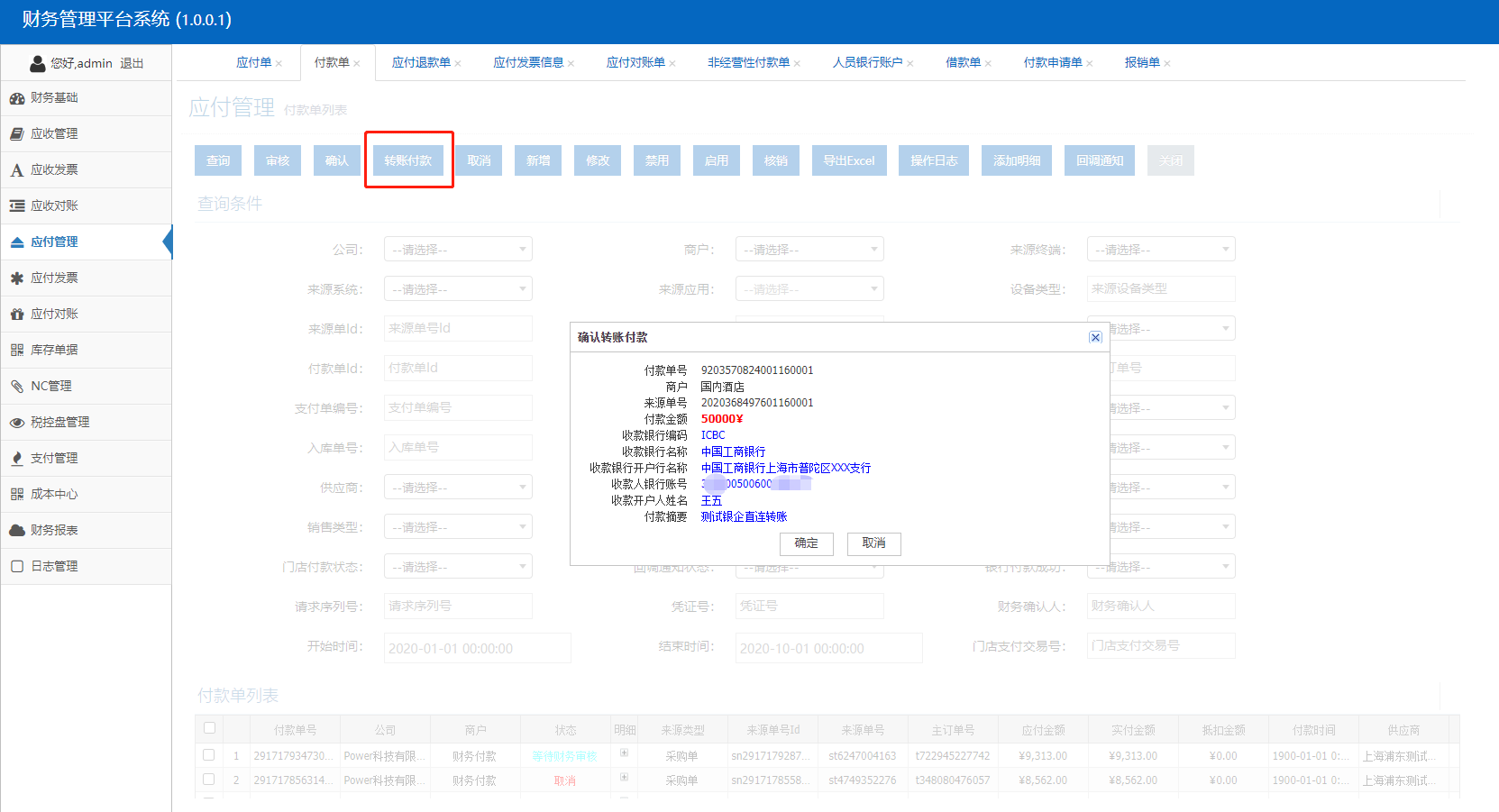Click the 请求序列号 input field

point(458,607)
